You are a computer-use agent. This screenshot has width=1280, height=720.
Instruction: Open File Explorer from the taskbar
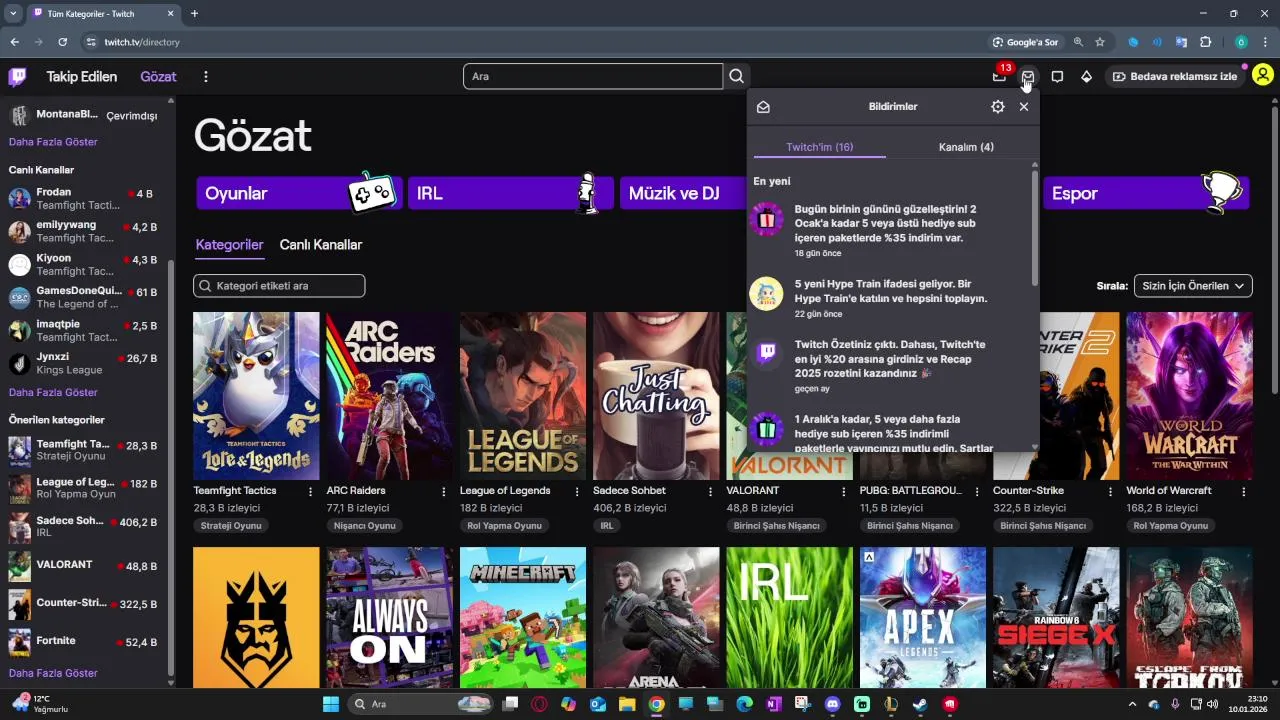click(627, 704)
